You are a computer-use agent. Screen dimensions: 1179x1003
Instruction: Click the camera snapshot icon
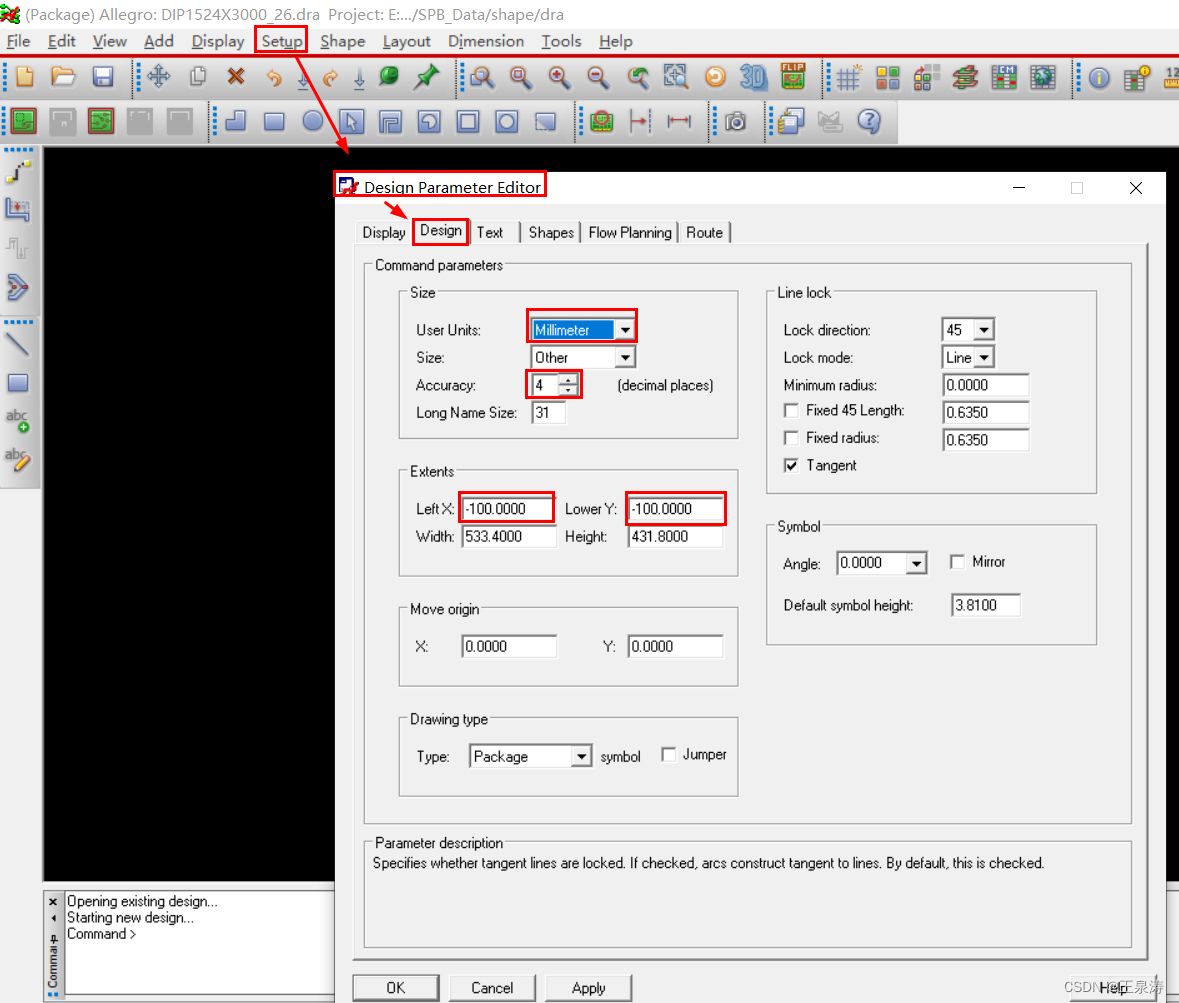point(736,122)
